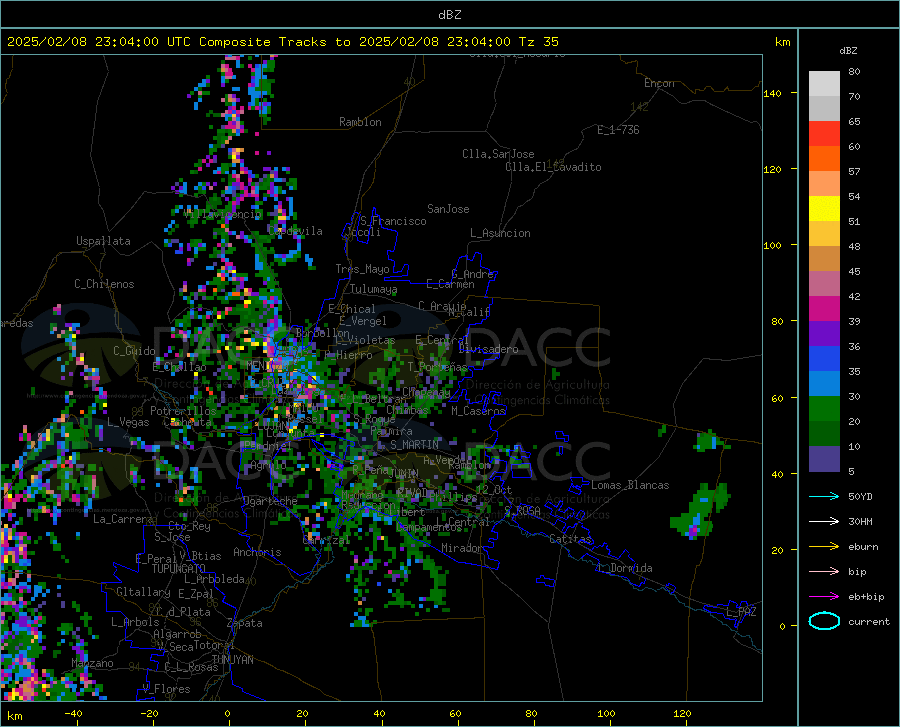Viewport: 900px width, 727px height.
Task: Click the Ugarteche label
Action: point(270,501)
